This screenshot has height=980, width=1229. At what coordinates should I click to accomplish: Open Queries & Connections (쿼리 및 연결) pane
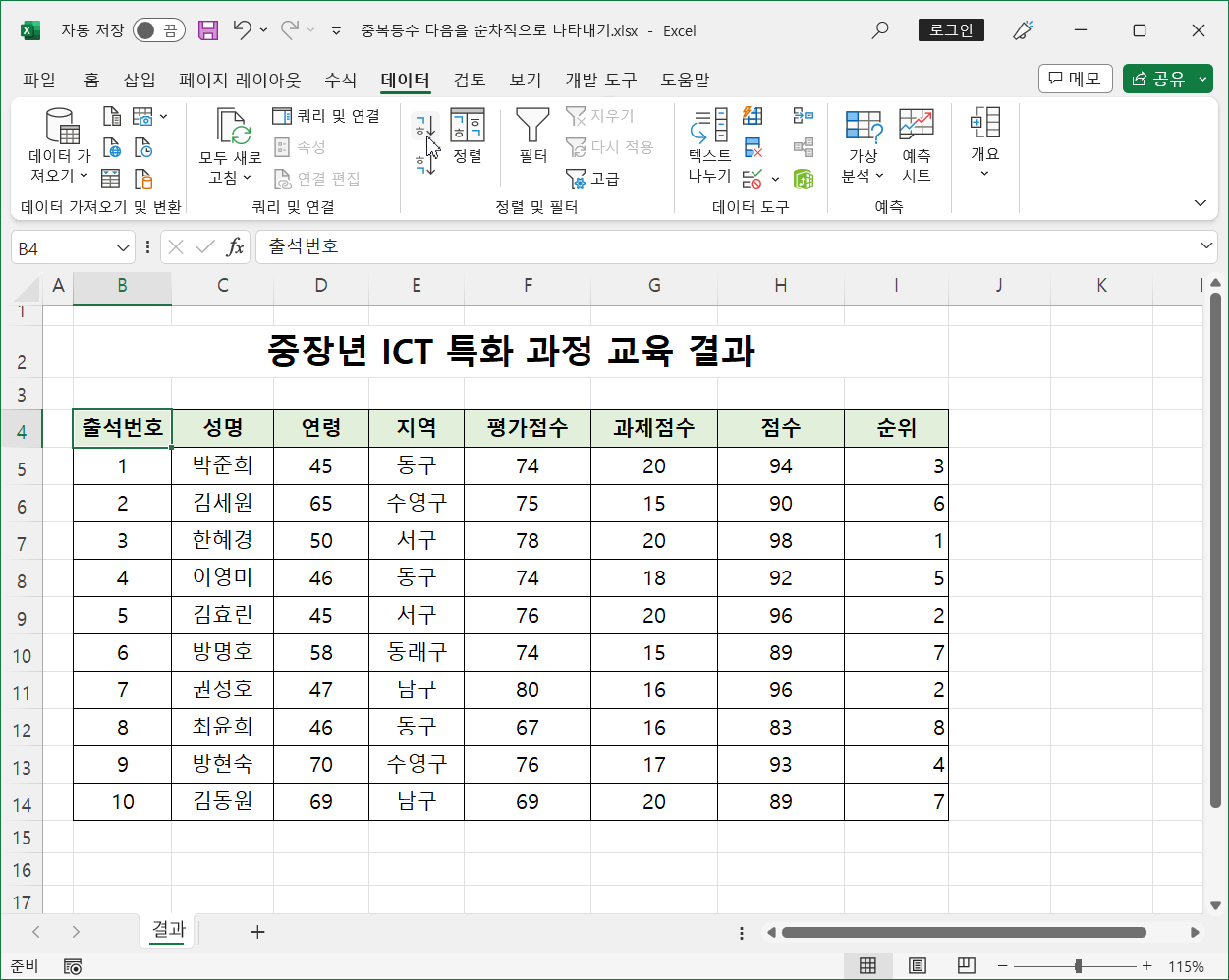tap(326, 116)
